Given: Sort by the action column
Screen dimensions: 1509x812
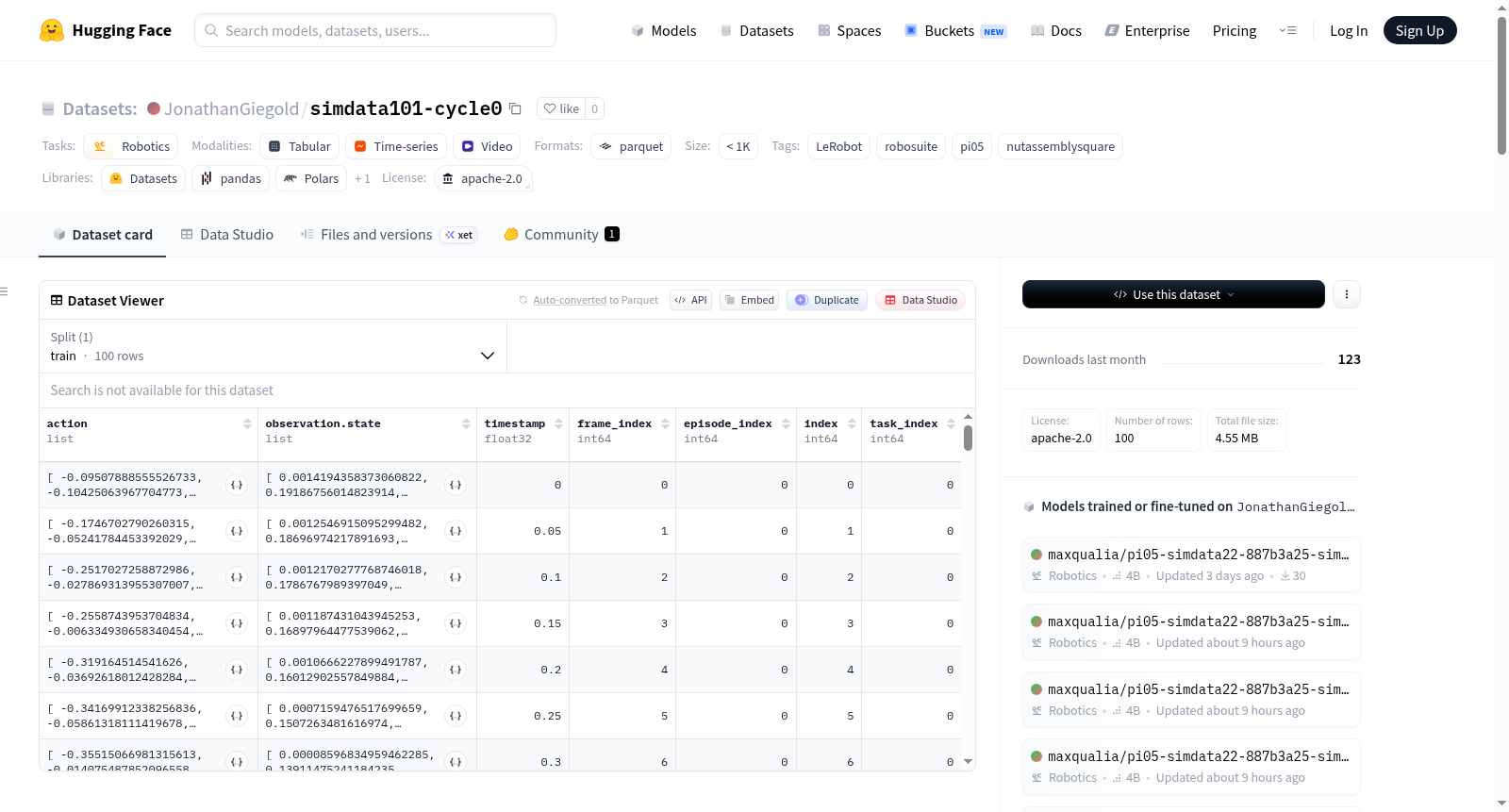Looking at the screenshot, I should tap(247, 424).
